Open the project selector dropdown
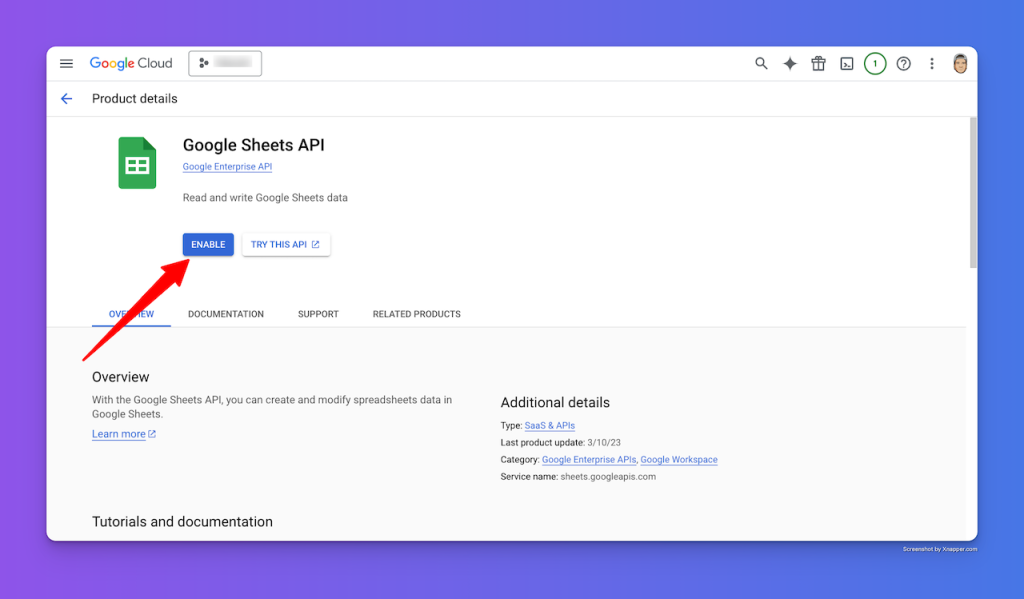Viewport: 1024px width, 599px height. 225,63
